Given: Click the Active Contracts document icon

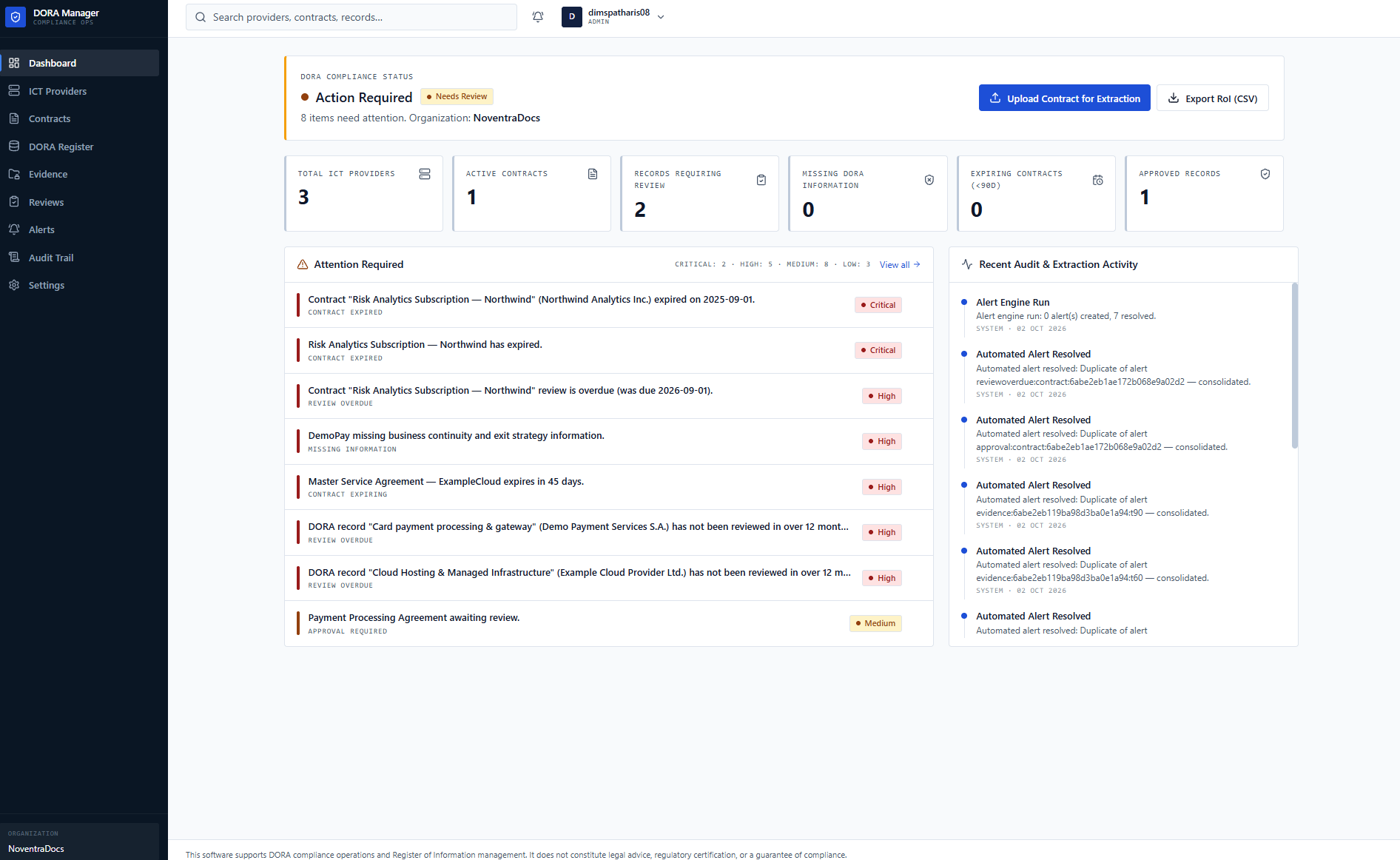Looking at the screenshot, I should (x=593, y=174).
